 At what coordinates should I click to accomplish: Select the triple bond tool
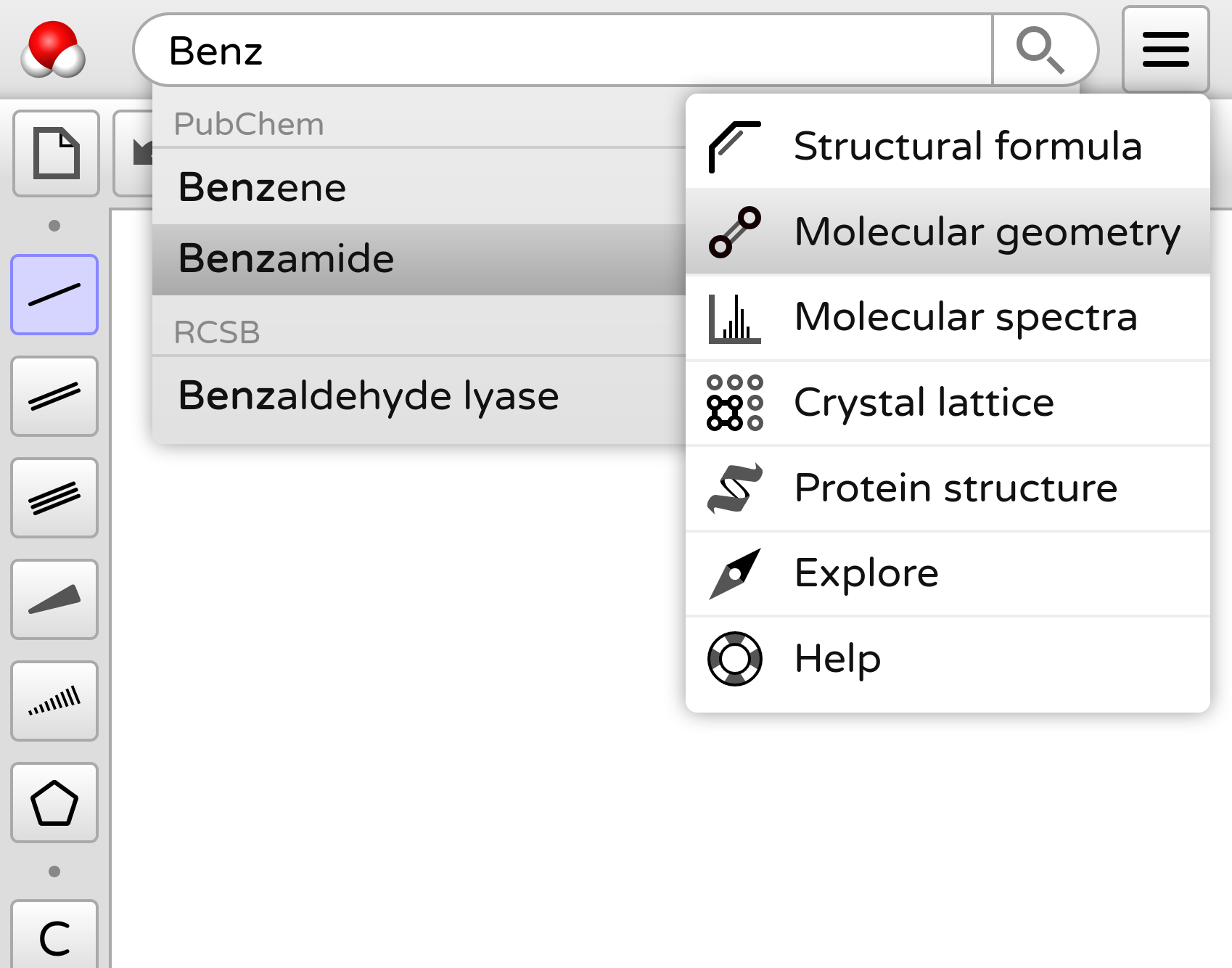(x=54, y=498)
